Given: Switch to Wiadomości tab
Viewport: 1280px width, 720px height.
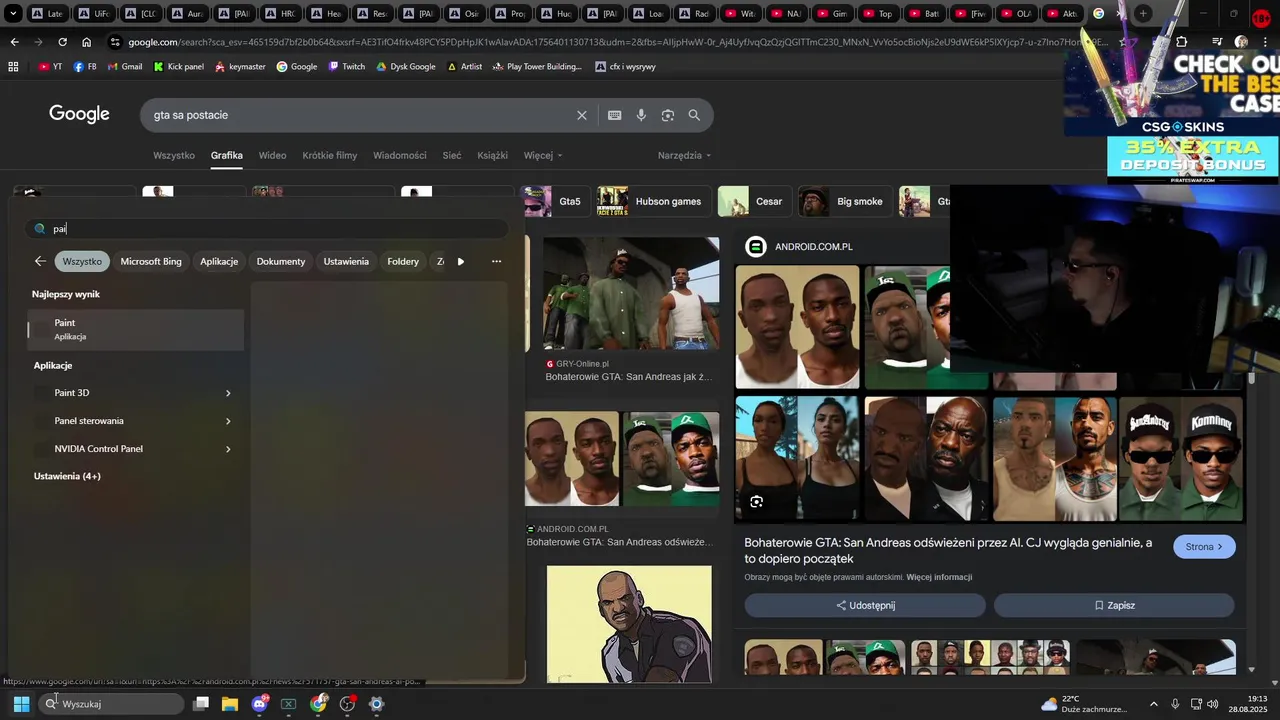Looking at the screenshot, I should pos(400,155).
